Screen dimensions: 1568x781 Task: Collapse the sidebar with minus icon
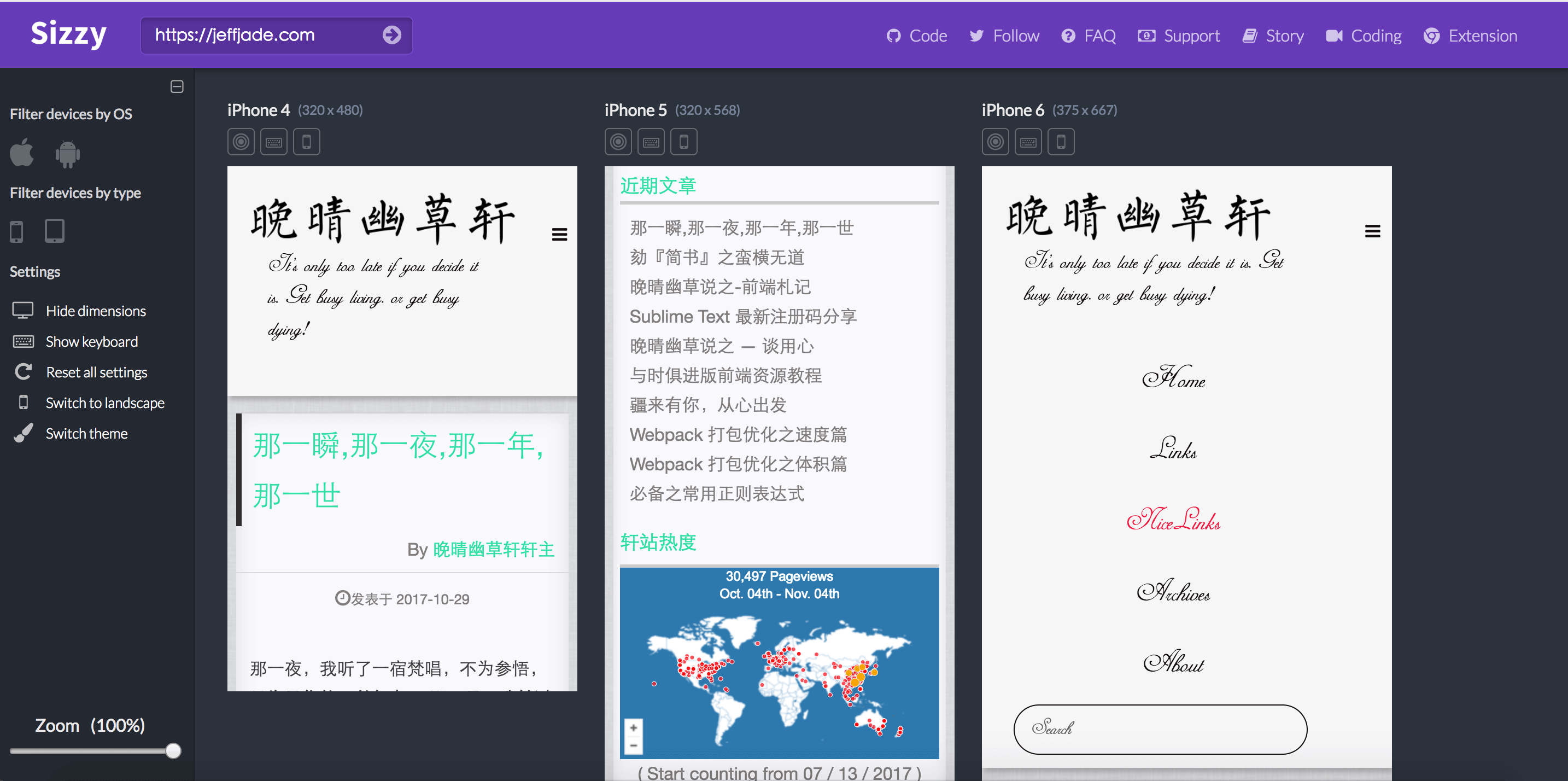[x=177, y=87]
